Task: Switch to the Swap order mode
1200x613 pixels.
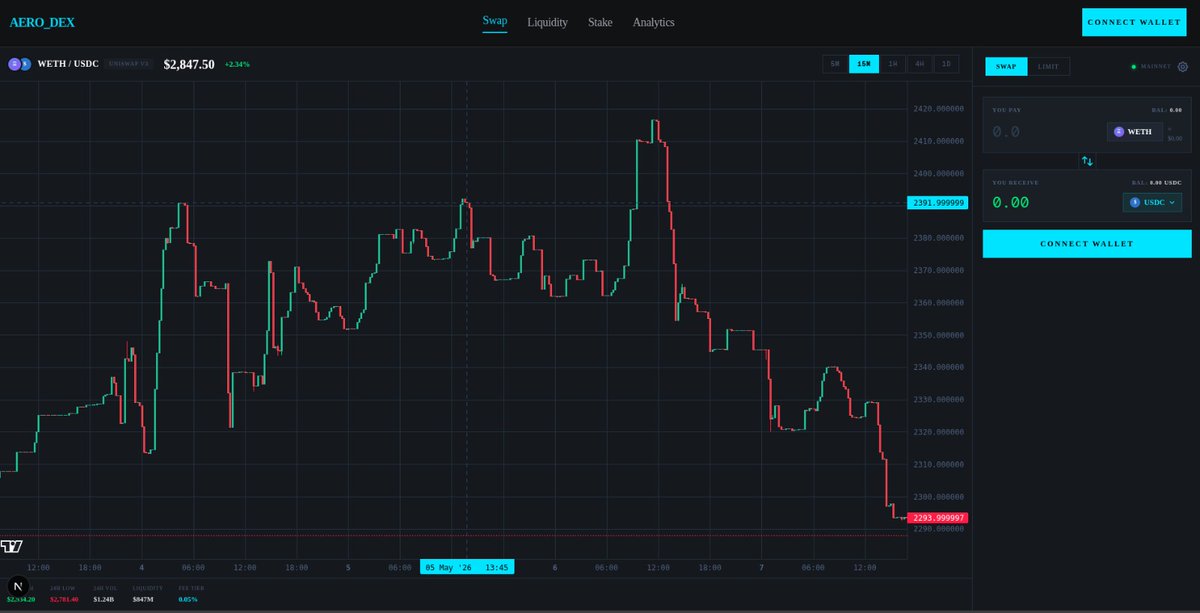Action: click(1006, 67)
